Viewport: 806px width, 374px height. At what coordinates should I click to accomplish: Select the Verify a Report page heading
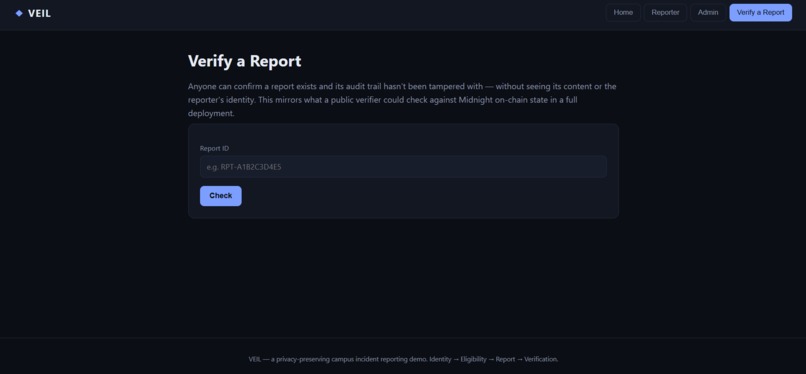coord(245,61)
